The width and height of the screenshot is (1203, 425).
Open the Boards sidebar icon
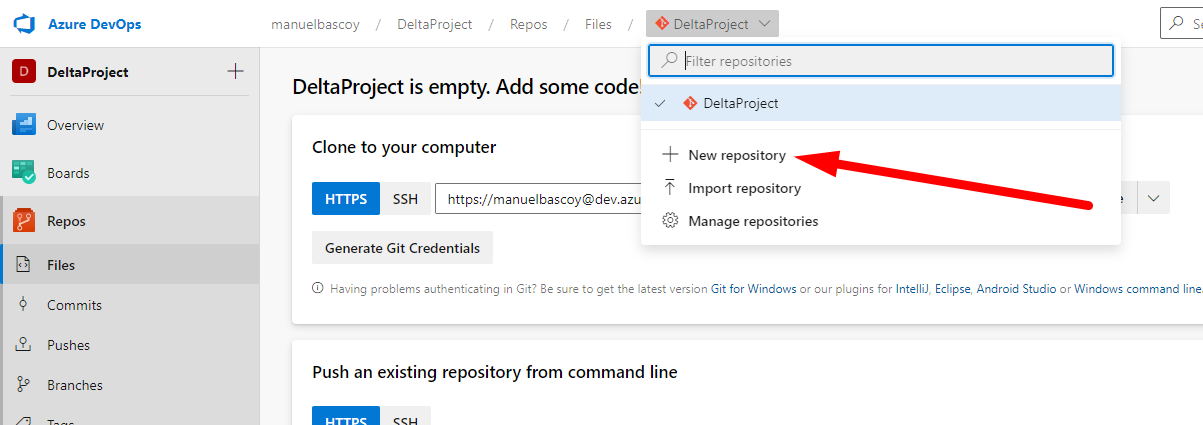[x=24, y=173]
